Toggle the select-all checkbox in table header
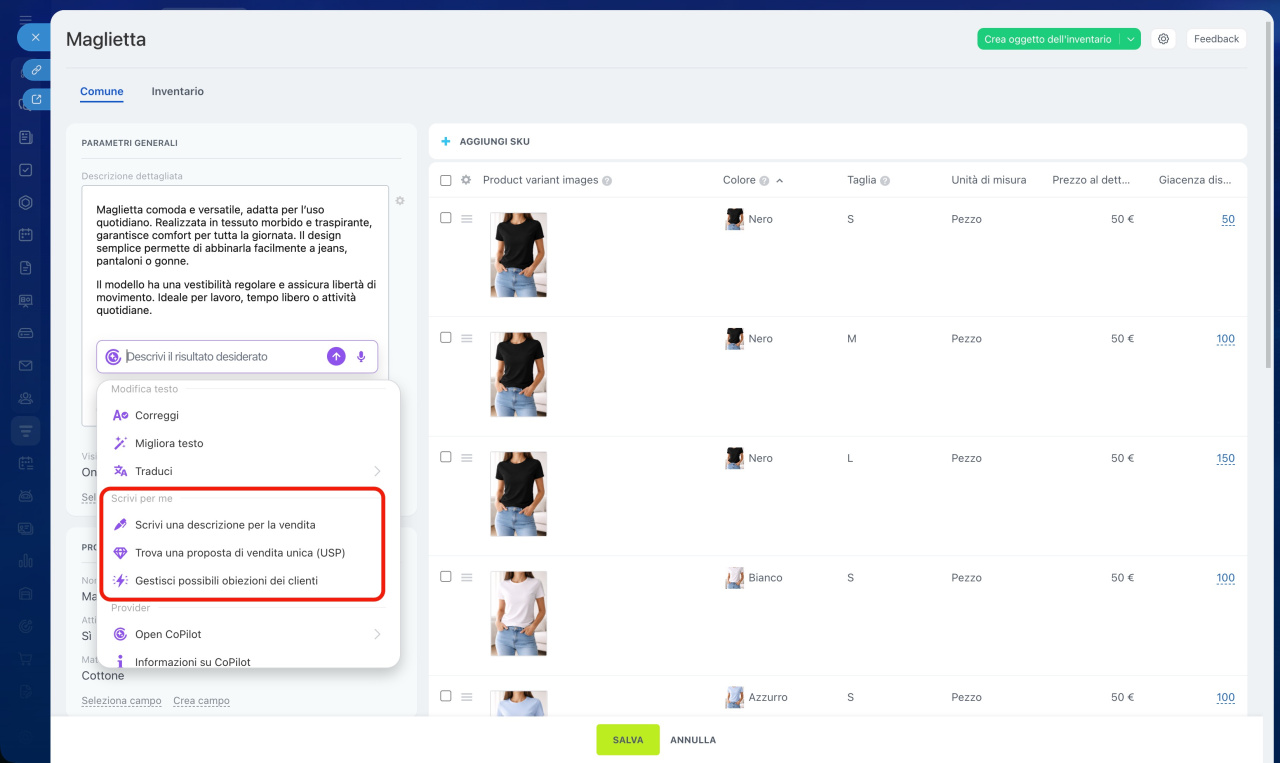Image resolution: width=1280 pixels, height=763 pixels. [x=446, y=180]
